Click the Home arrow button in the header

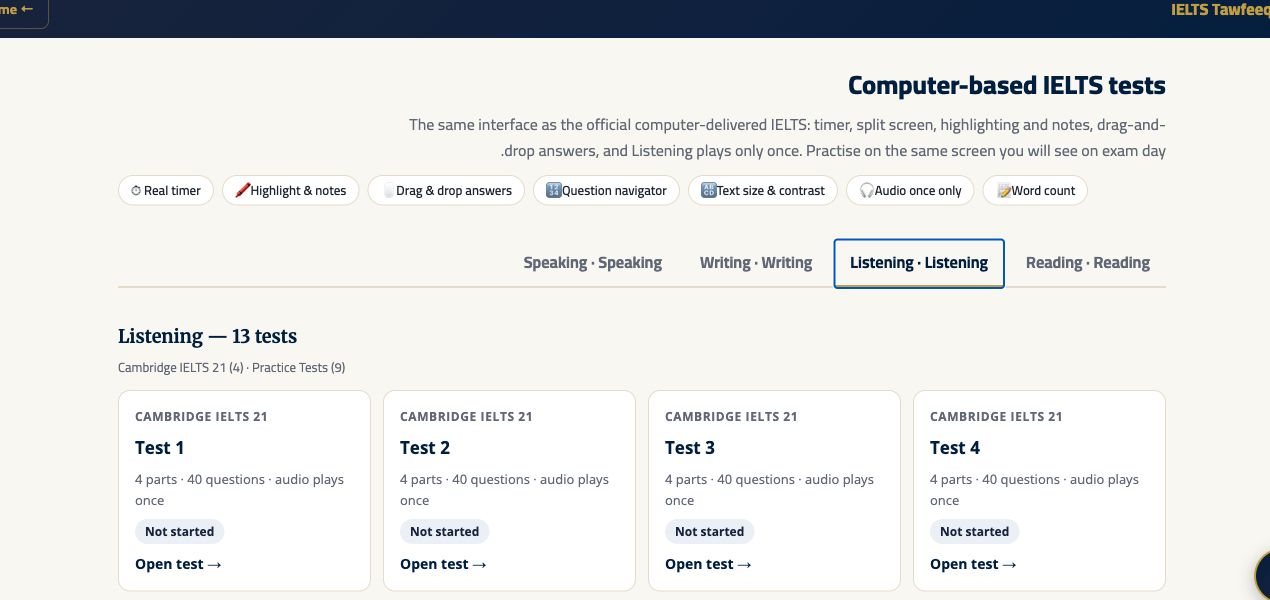pos(20,10)
